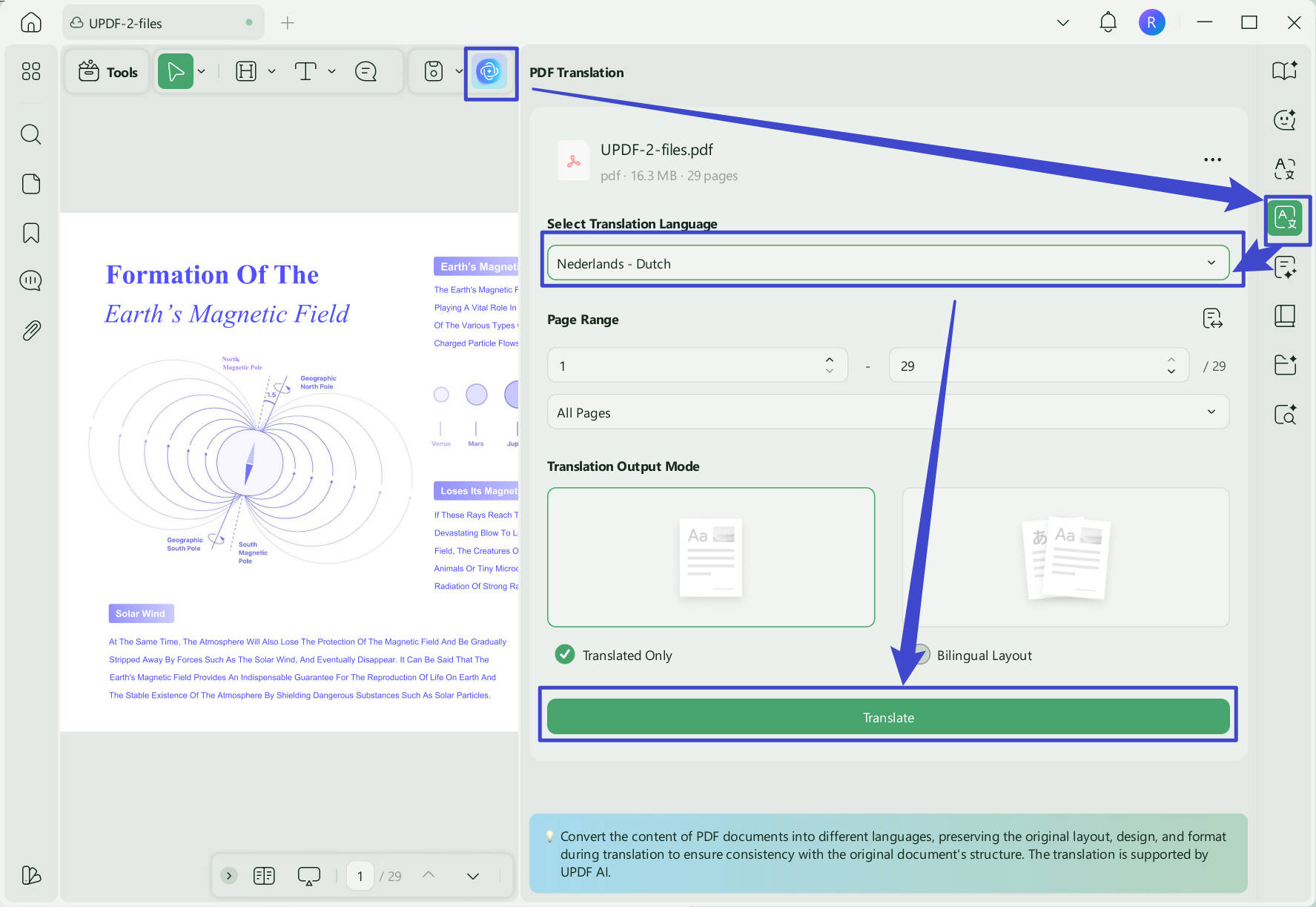
Task: Select the text typewriter tool
Action: (305, 71)
